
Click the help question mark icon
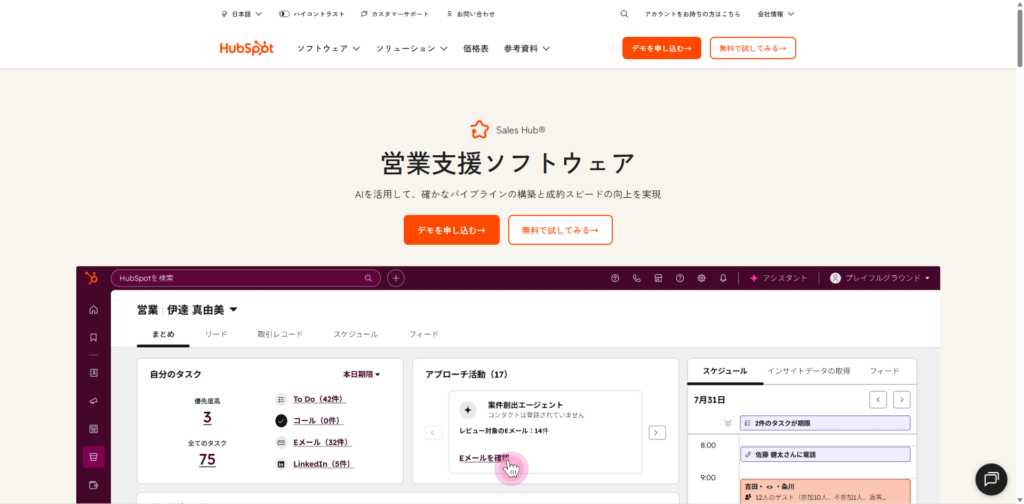(680, 278)
